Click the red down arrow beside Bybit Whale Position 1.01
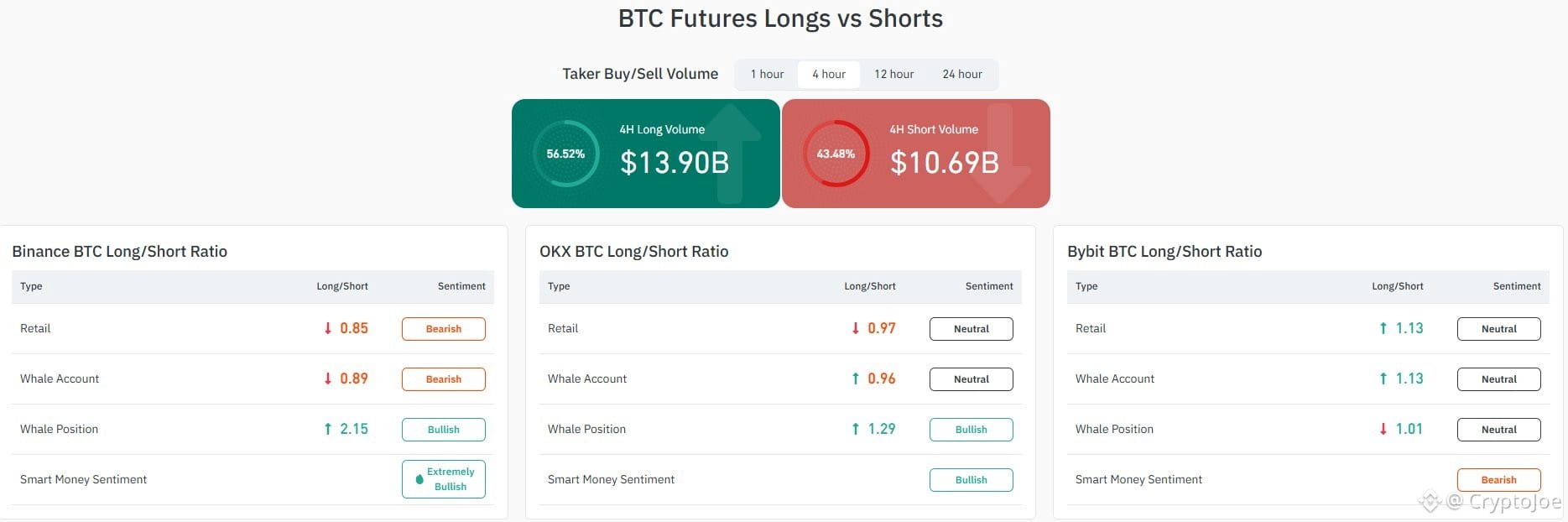Screen dimensions: 1568x522 tap(1383, 430)
